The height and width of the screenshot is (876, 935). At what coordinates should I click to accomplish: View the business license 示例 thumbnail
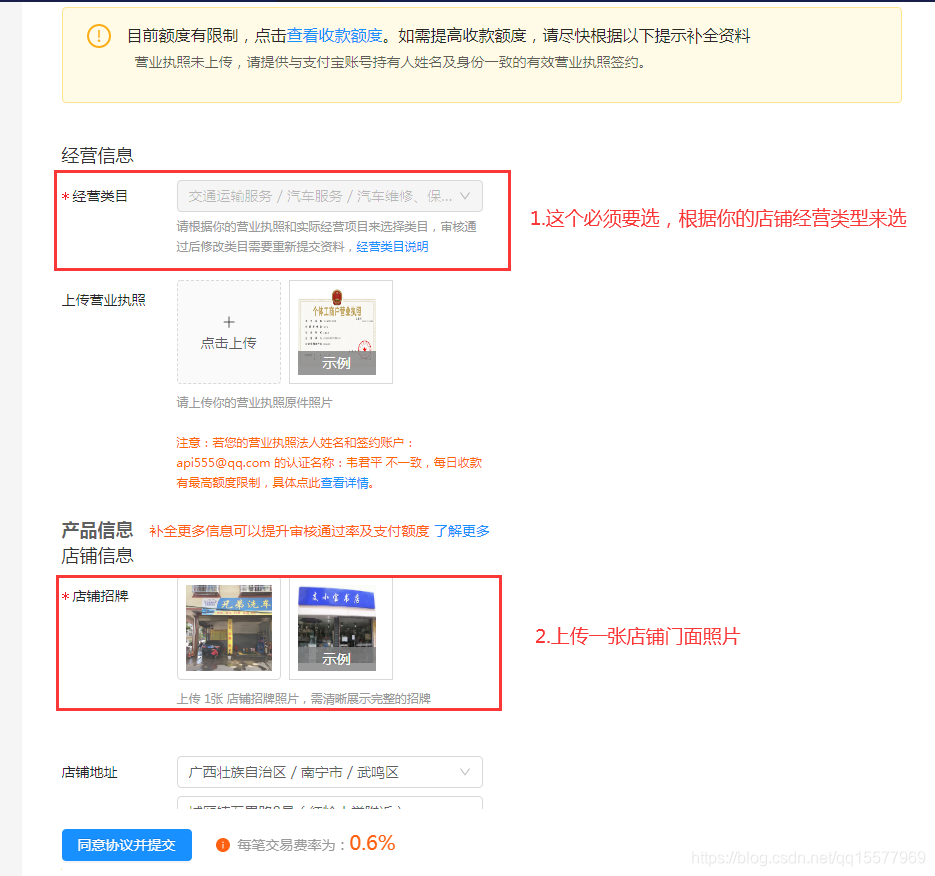pyautogui.click(x=340, y=332)
